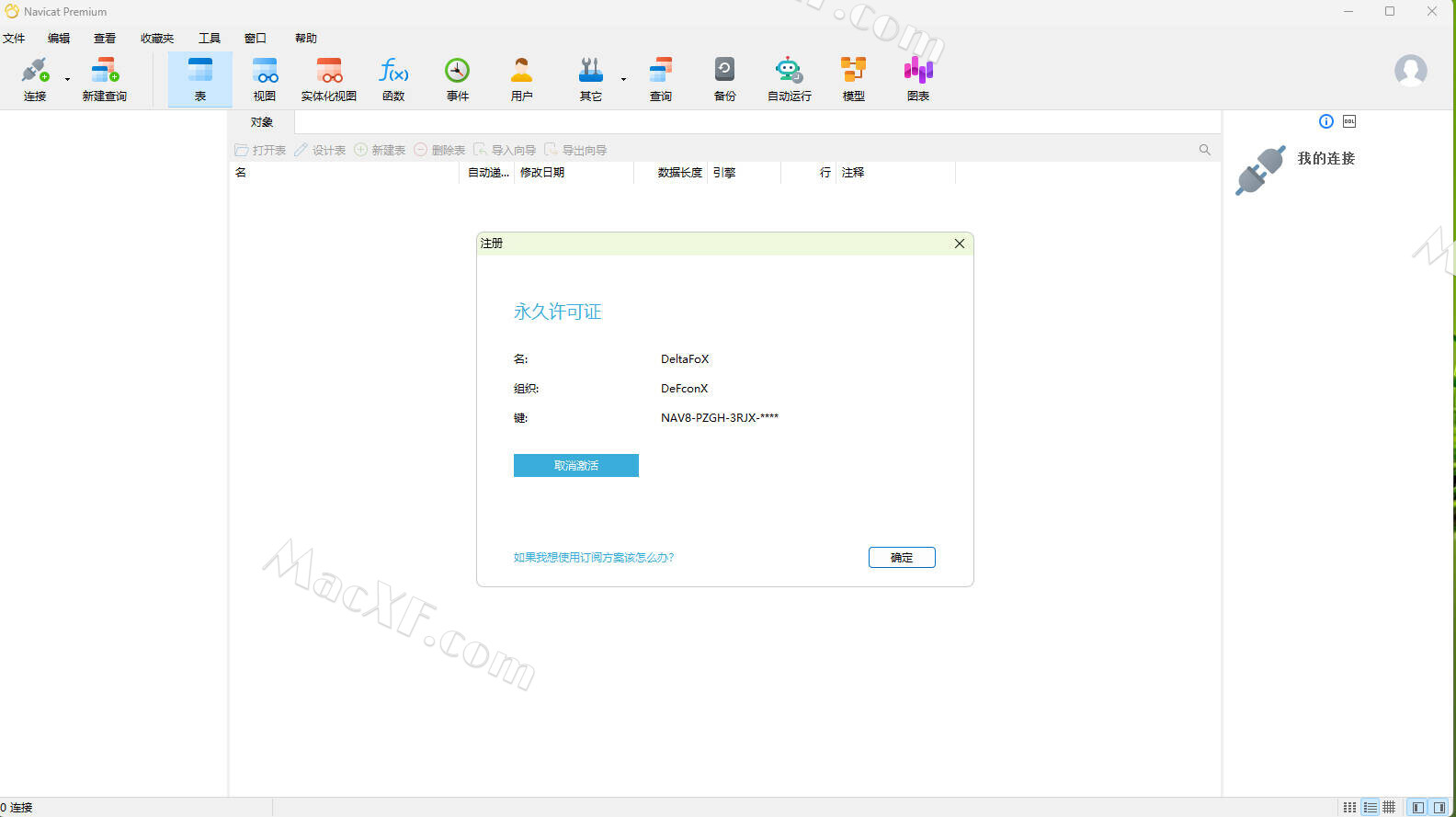
Task: Switch to detail grid view in status bar
Action: coord(1389,807)
